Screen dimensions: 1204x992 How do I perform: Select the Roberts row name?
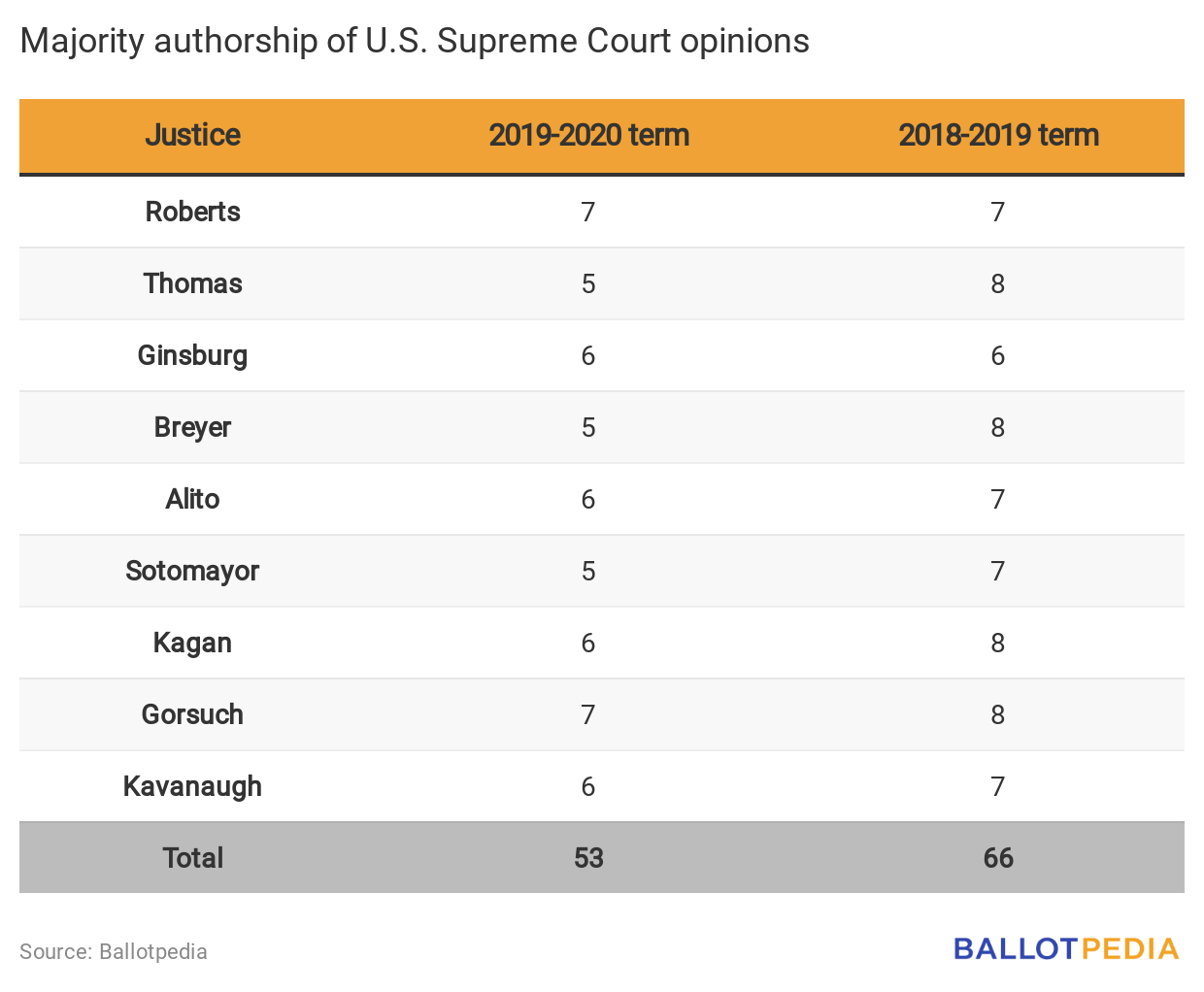click(x=192, y=212)
